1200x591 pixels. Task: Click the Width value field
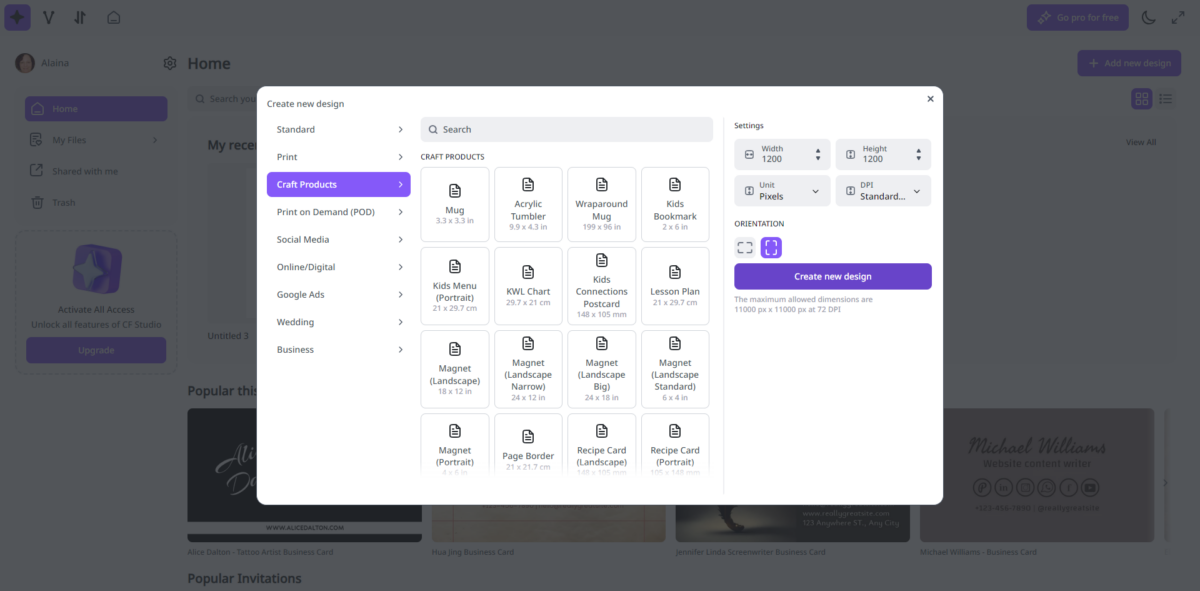(x=782, y=154)
